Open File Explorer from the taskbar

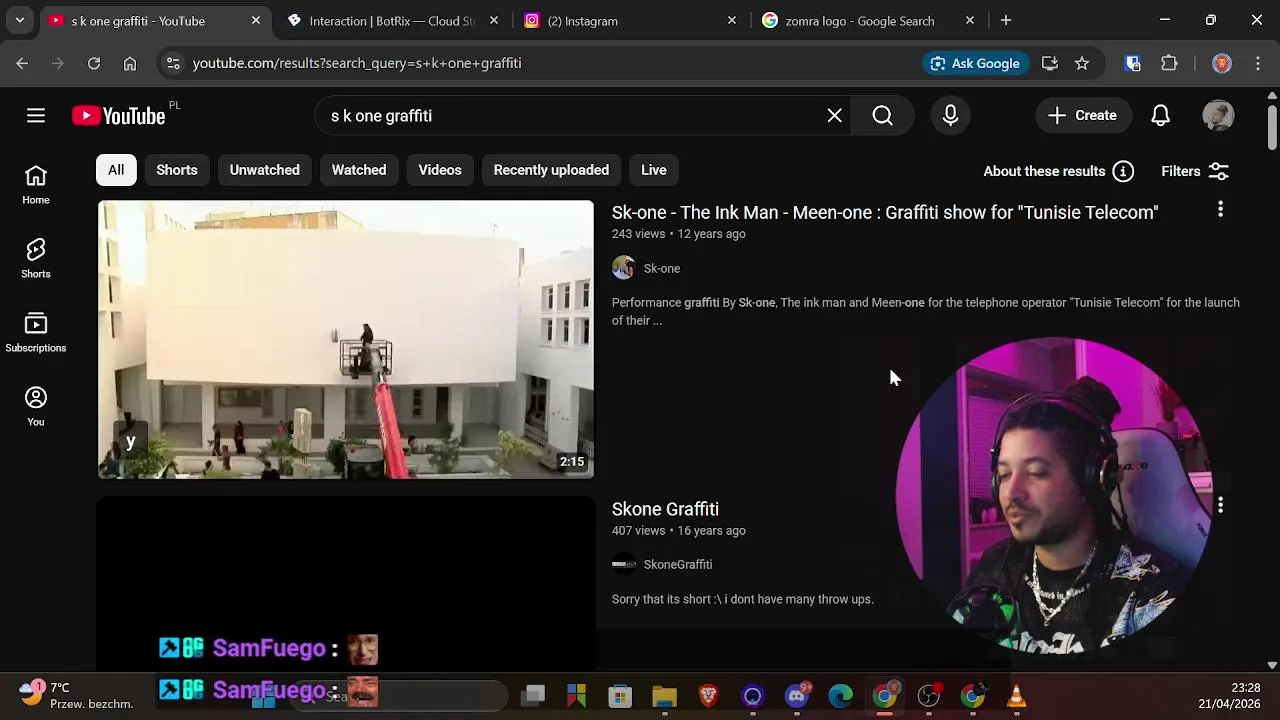click(x=664, y=696)
